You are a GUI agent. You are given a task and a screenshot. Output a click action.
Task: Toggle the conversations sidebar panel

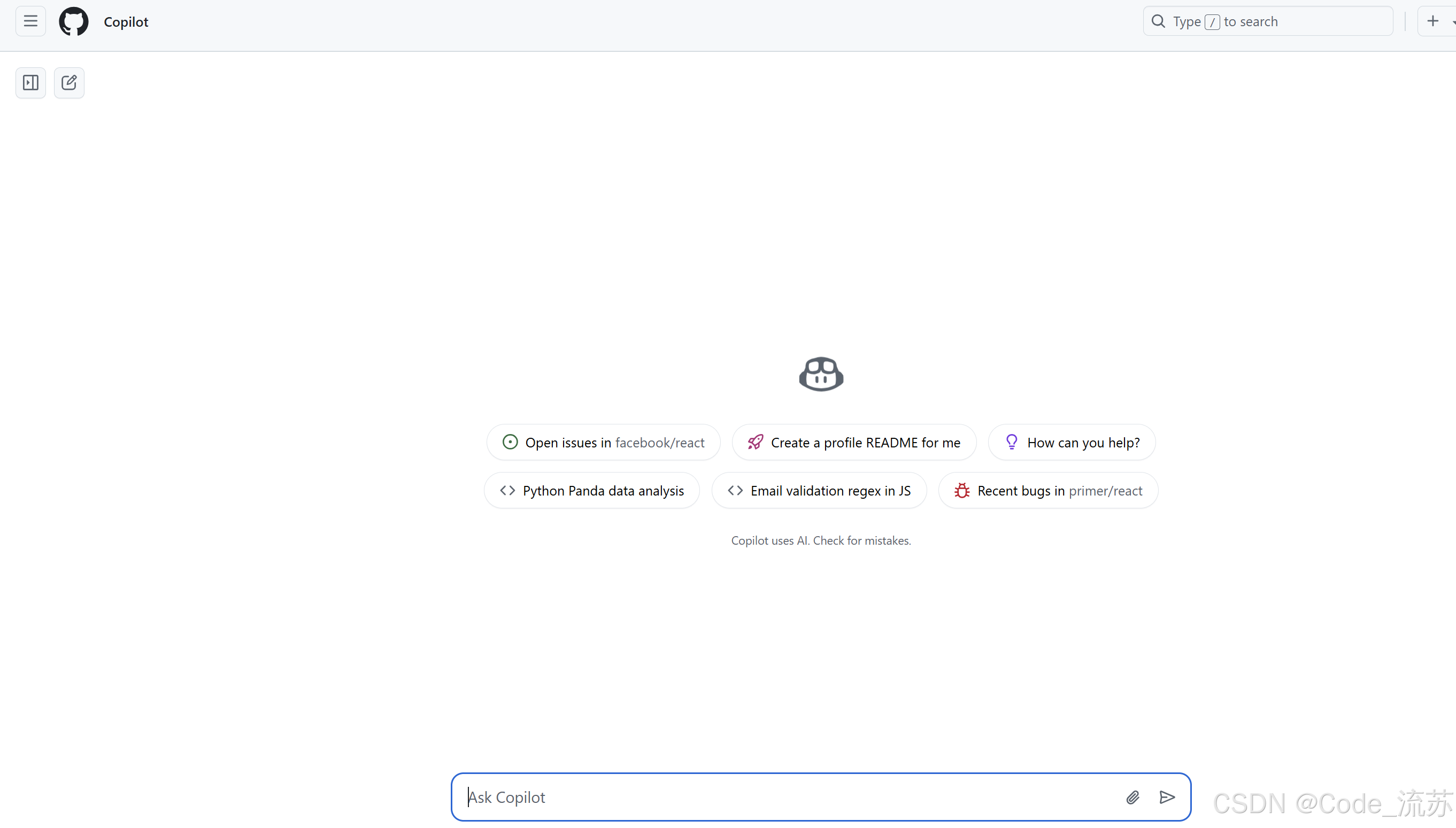(30, 83)
